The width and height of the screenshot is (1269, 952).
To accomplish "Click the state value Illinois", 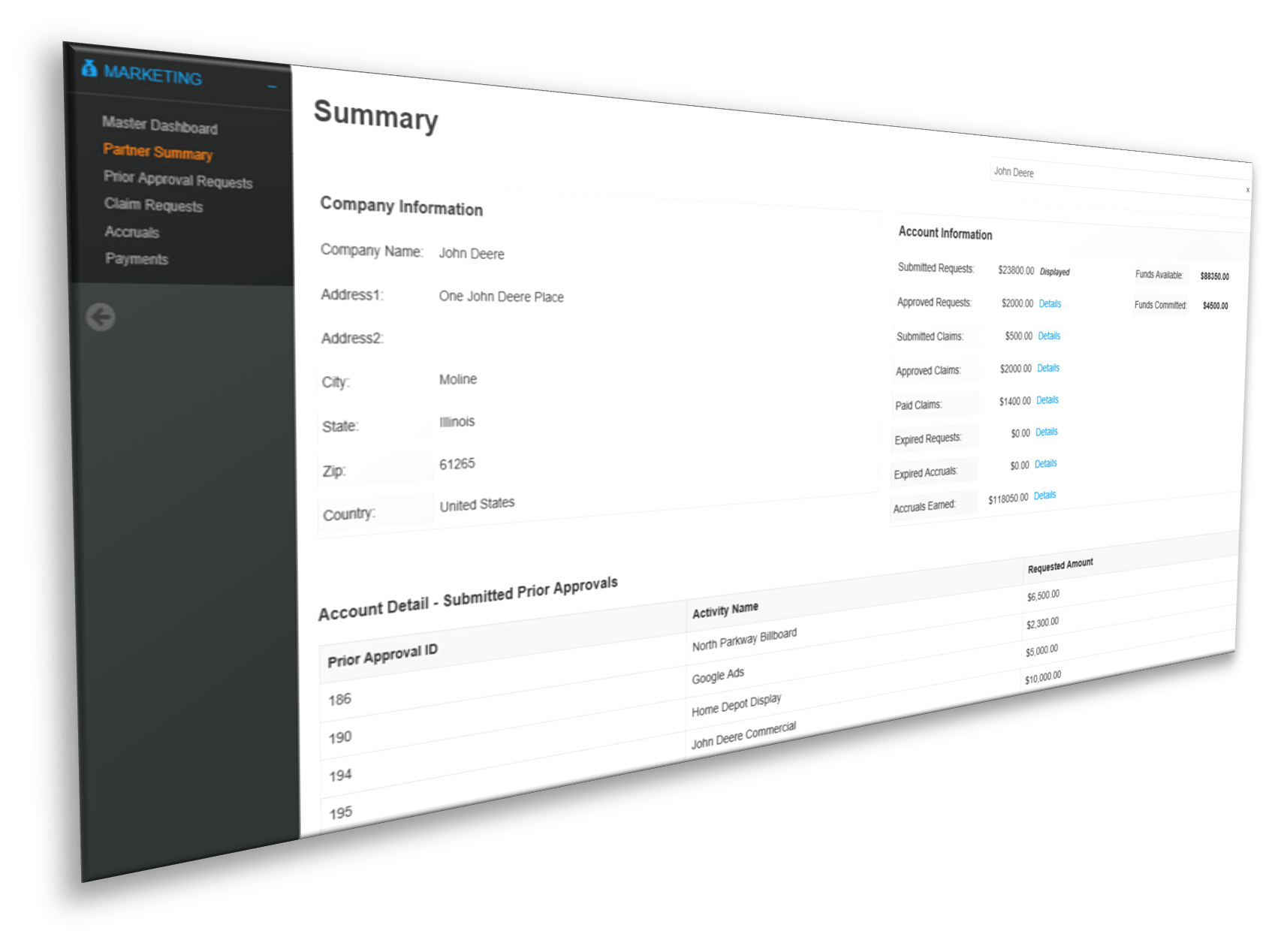I will click(x=457, y=421).
